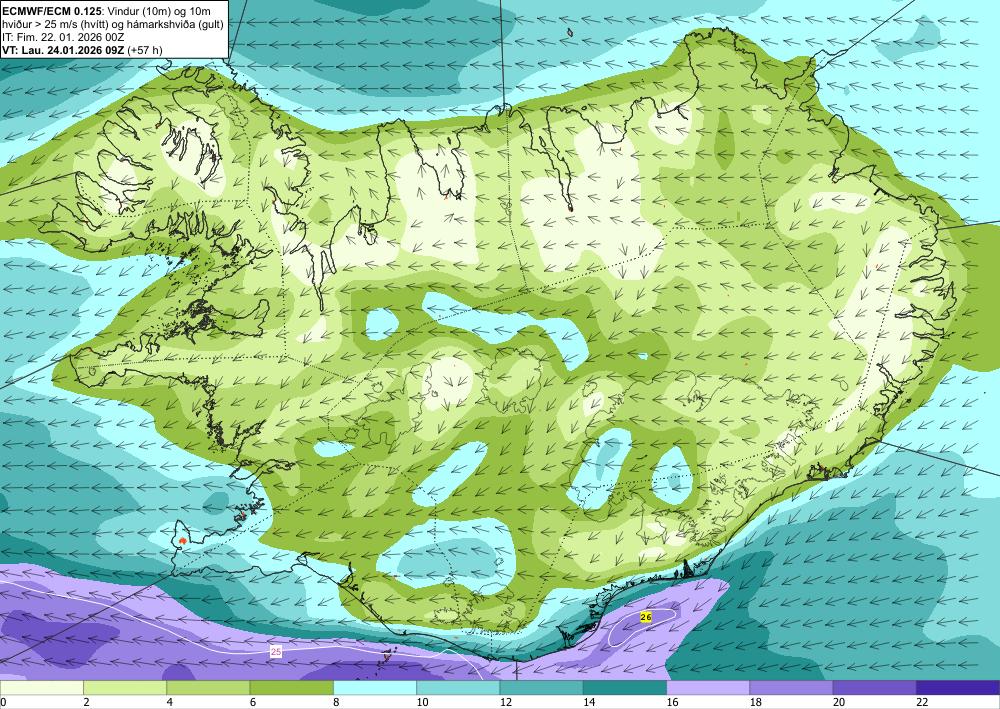Select the 14–16 m/s dark teal swatch

coord(625,687)
